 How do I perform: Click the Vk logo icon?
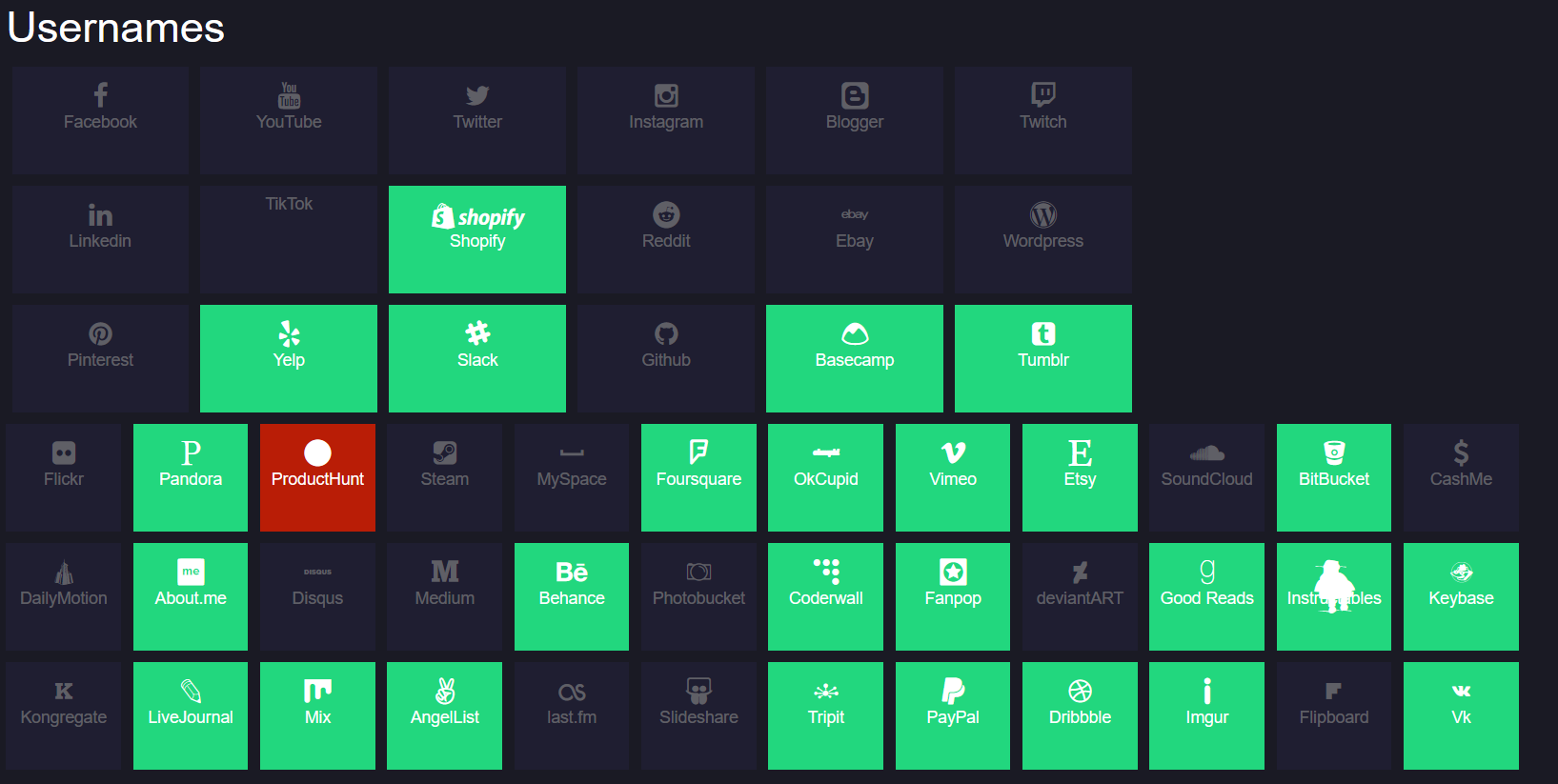pos(1461,691)
